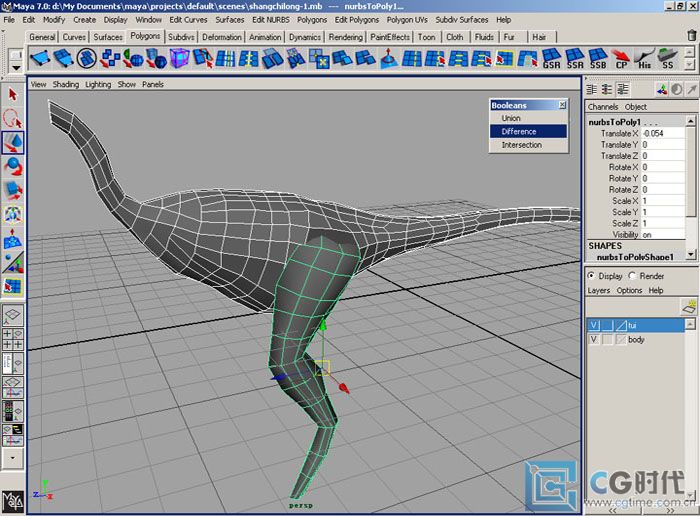
Task: Open the Channels menu
Action: [x=603, y=107]
